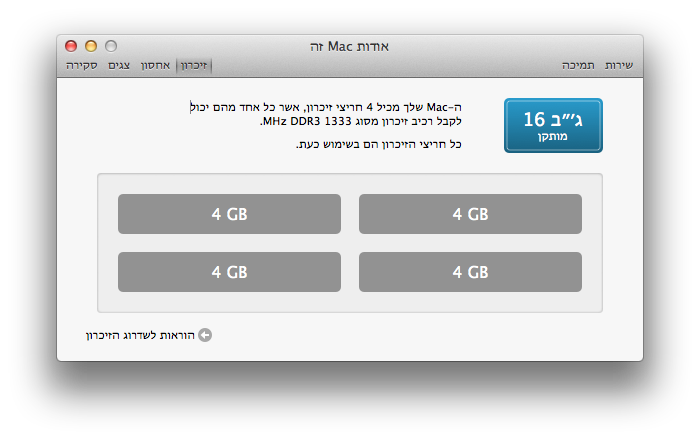
Task: Open the תמיכה (Support) section
Action: click(x=578, y=66)
